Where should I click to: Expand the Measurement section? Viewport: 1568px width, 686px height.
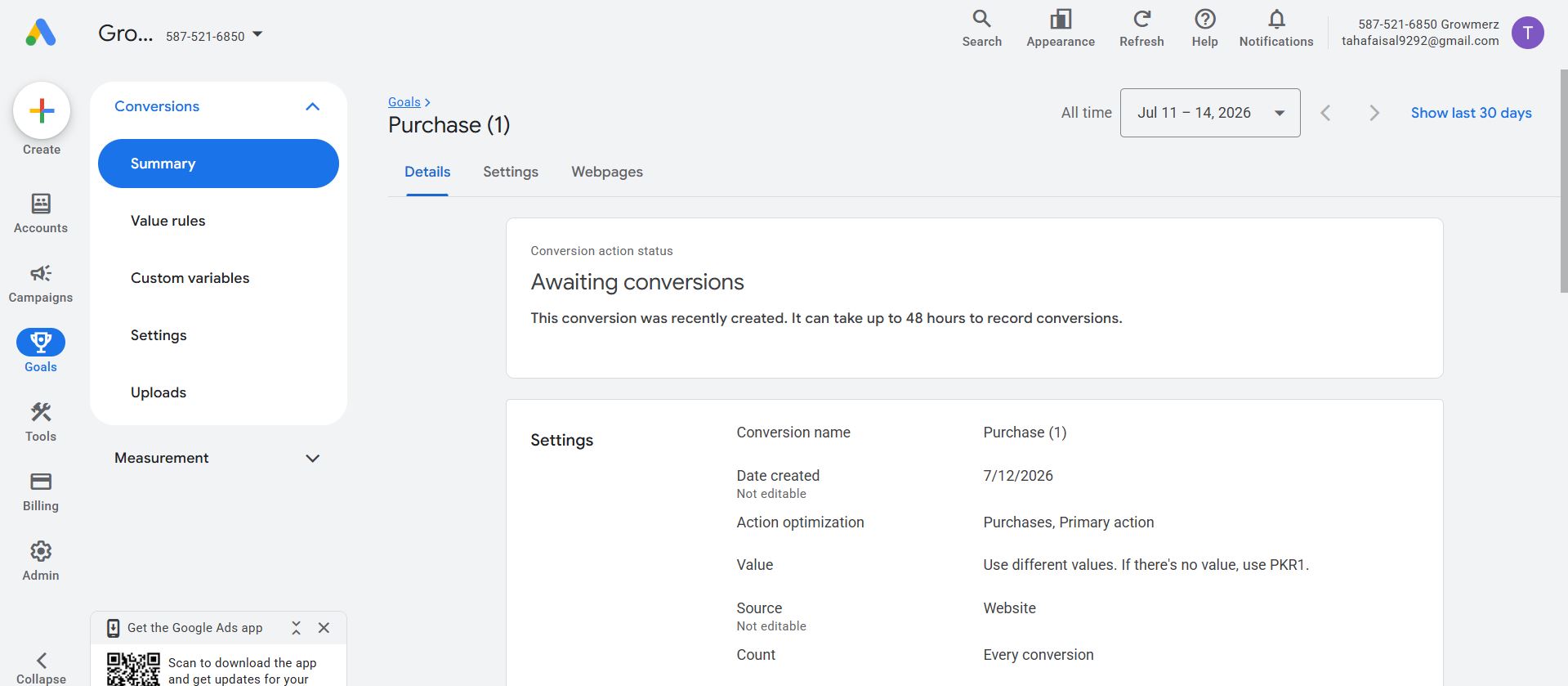click(x=218, y=458)
